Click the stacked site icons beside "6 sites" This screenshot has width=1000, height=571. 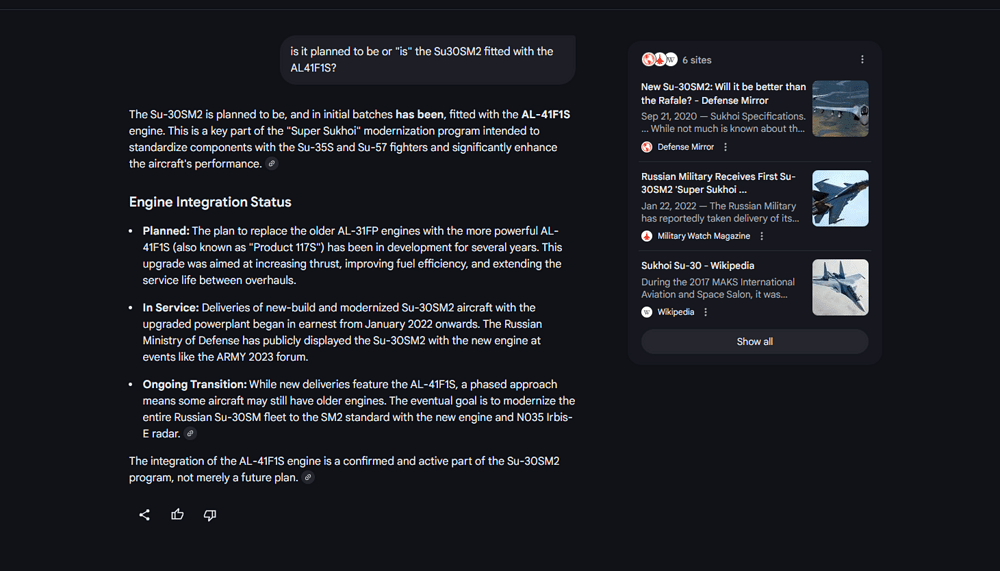coord(659,60)
